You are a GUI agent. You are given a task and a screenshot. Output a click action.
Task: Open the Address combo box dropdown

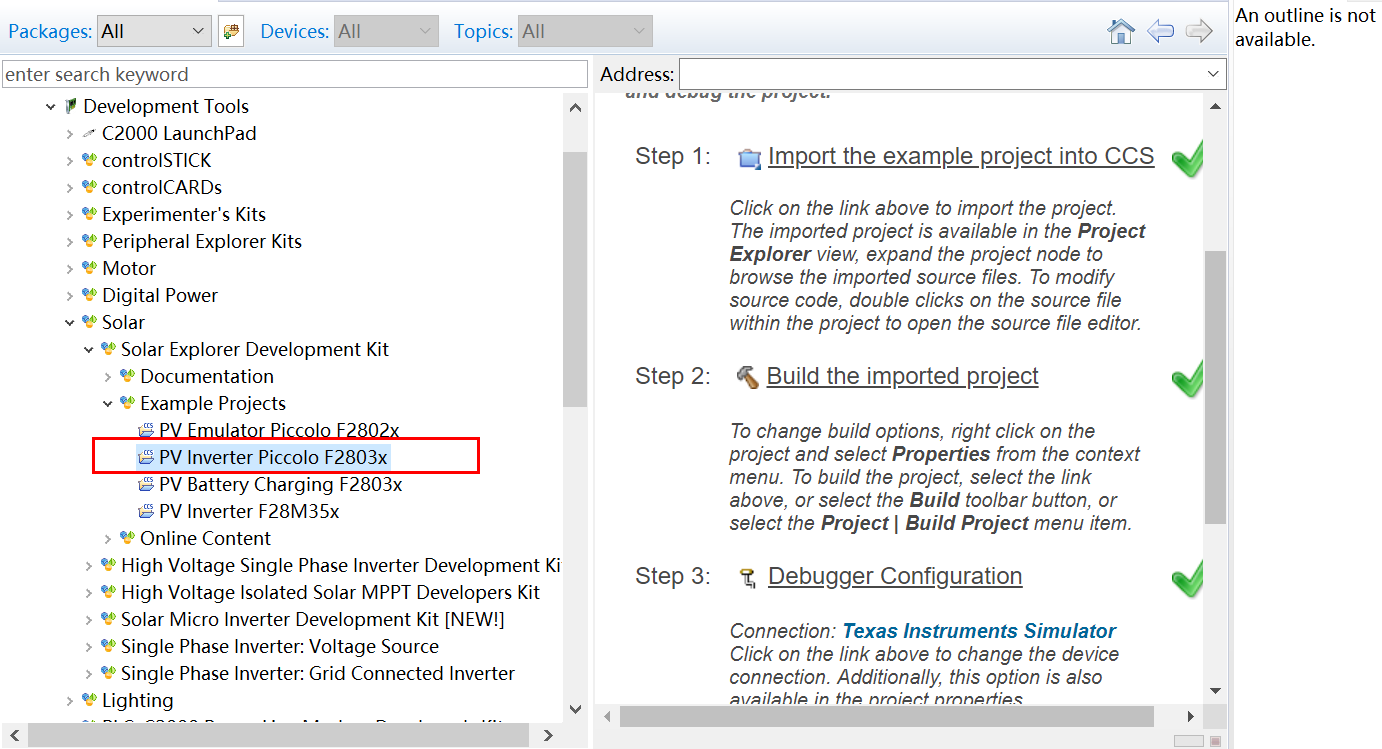(x=1214, y=74)
